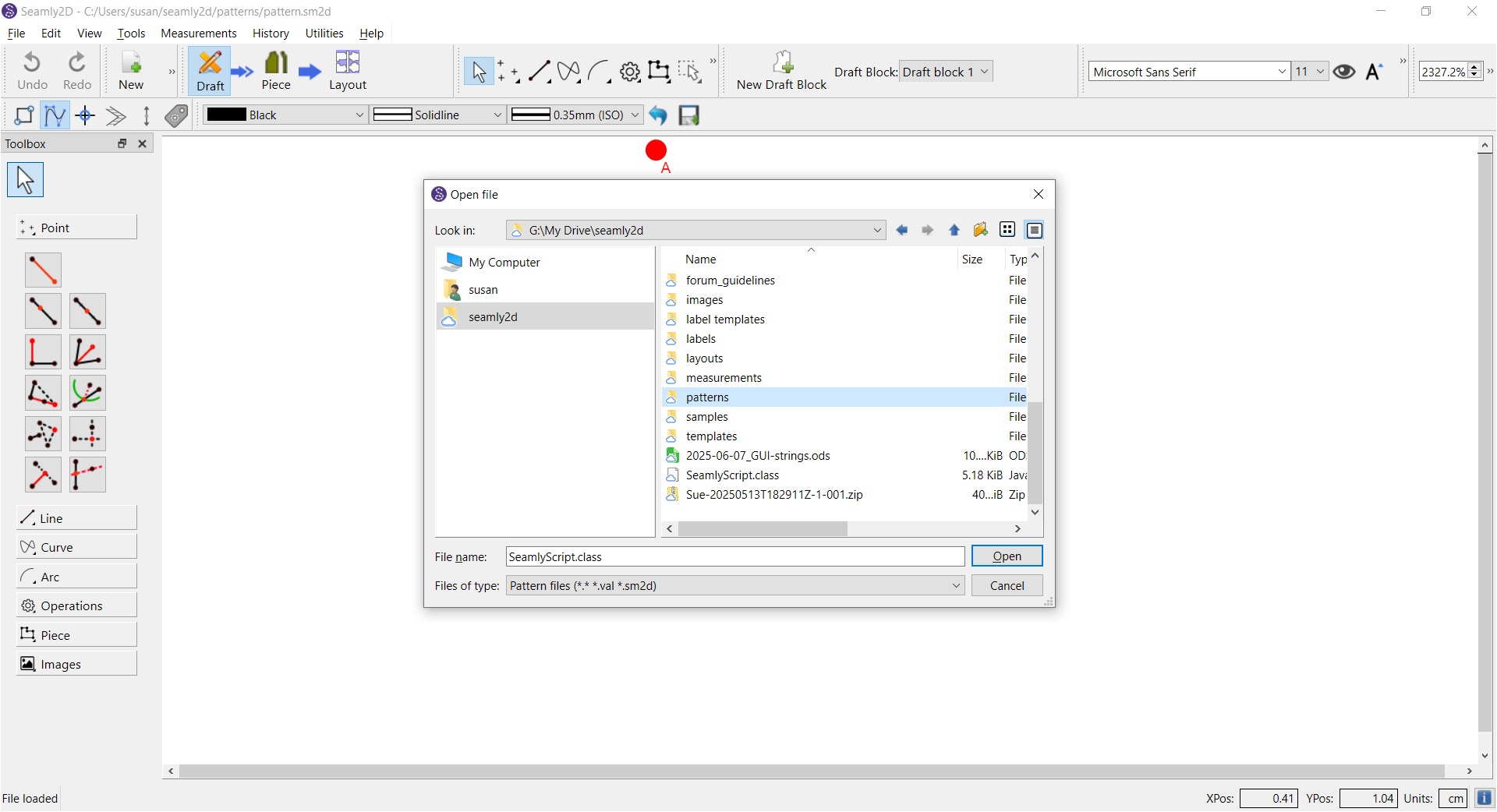Open the Look in path dropdown

click(876, 230)
